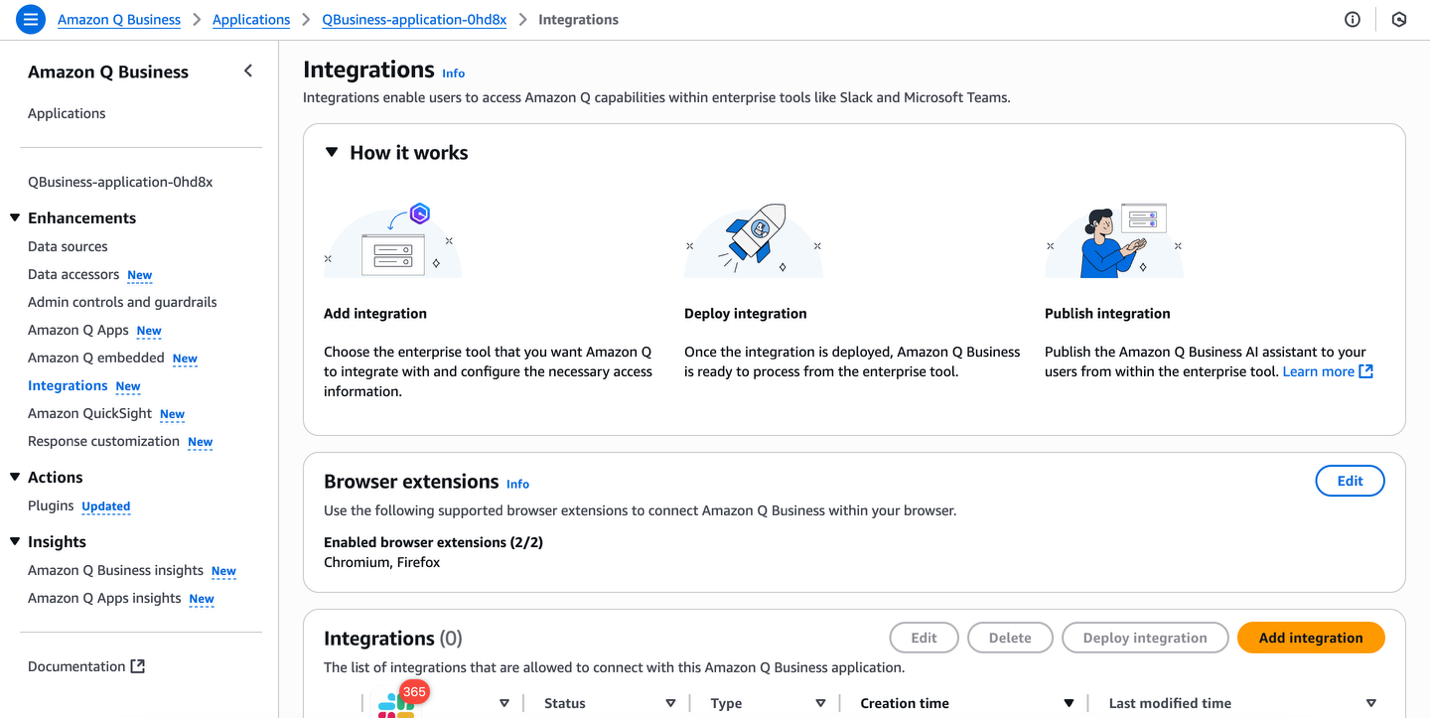Sort by Last modified time arrow
1430x718 pixels.
click(x=1371, y=704)
